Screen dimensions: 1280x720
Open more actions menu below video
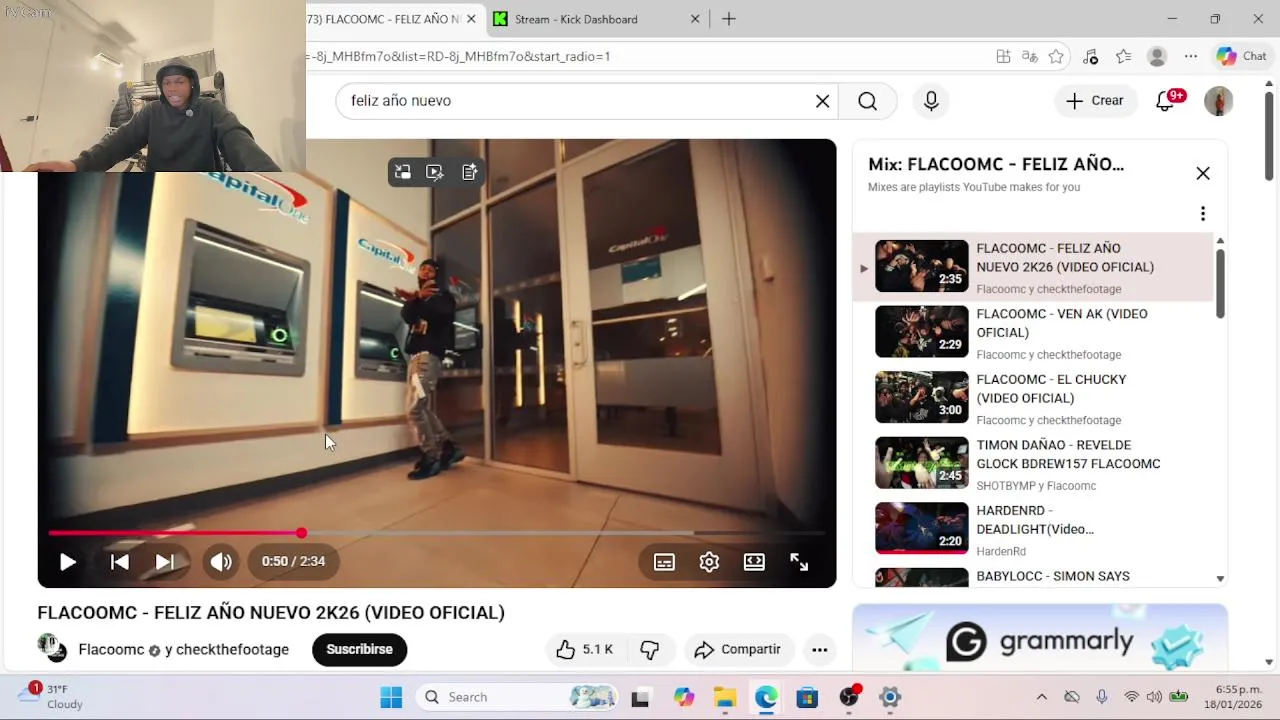tap(819, 650)
